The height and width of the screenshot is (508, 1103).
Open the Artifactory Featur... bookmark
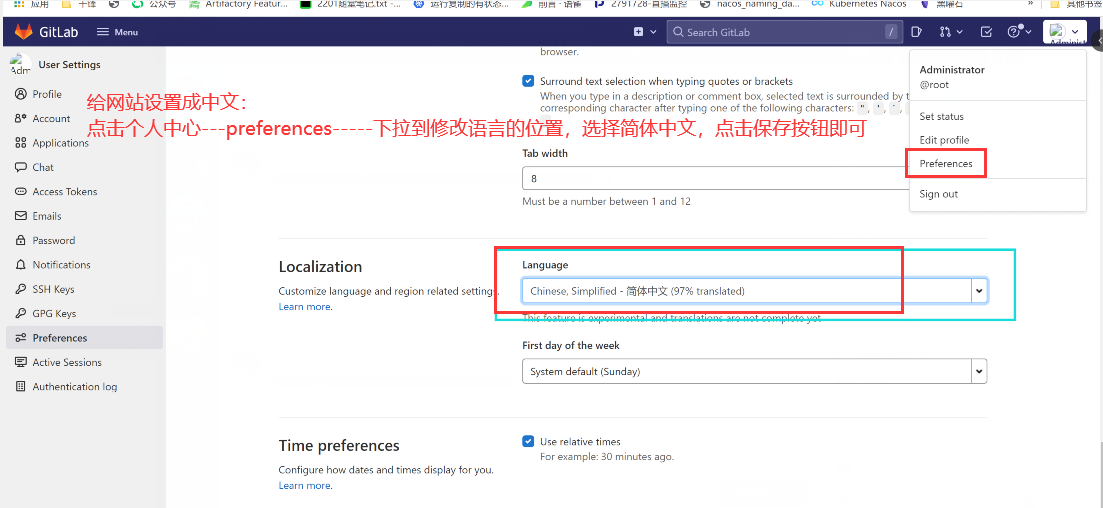(238, 4)
